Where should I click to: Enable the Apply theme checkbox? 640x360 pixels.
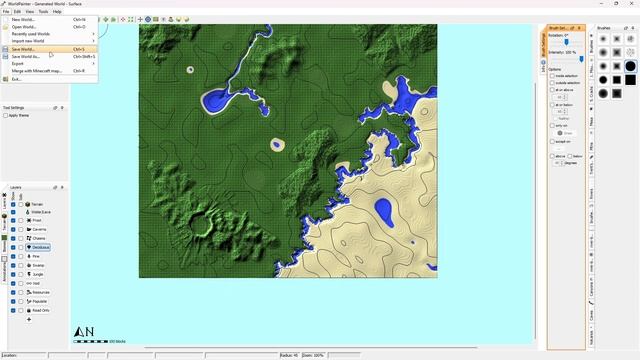click(x=5, y=116)
